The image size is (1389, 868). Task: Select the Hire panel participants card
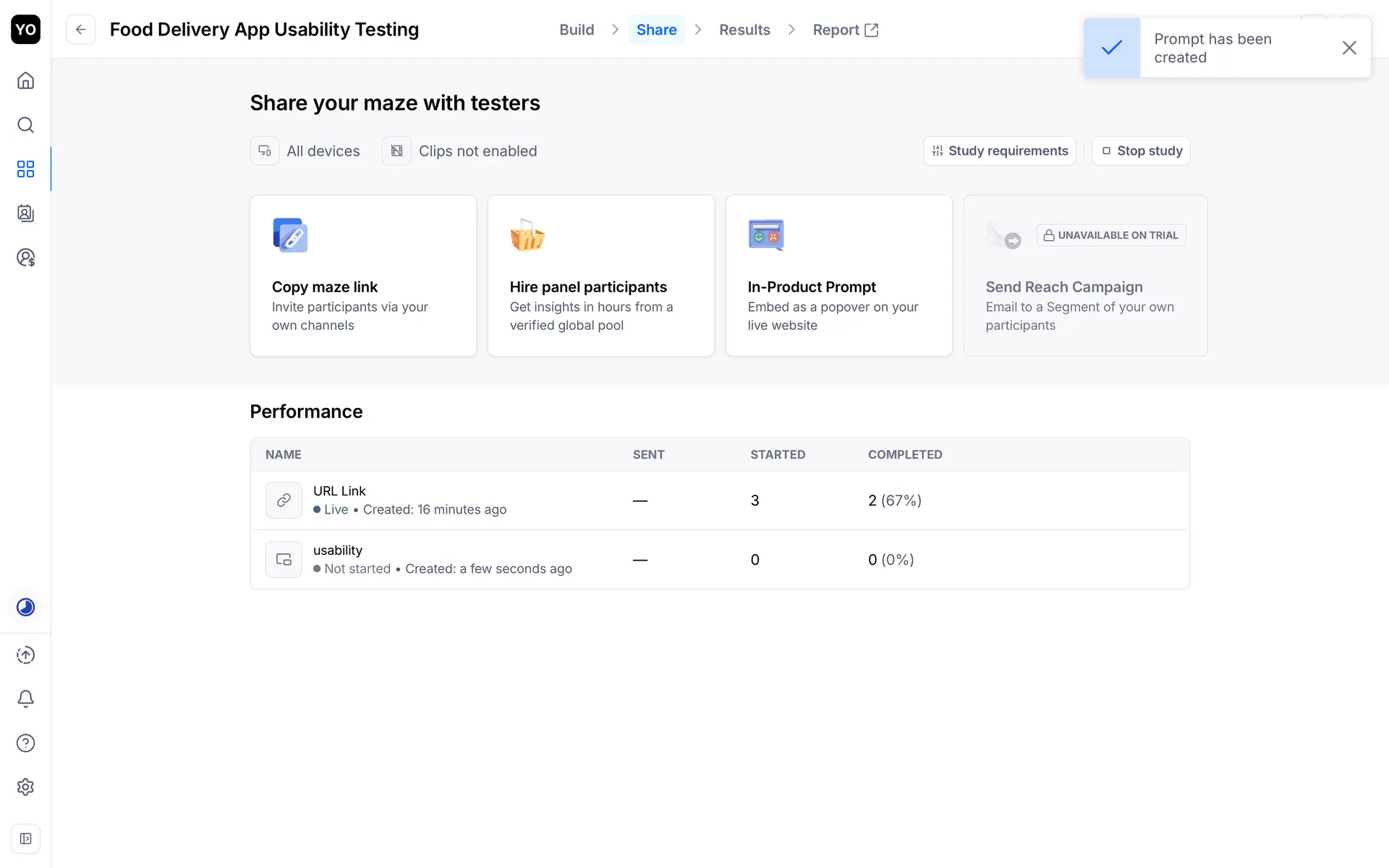pos(600,275)
